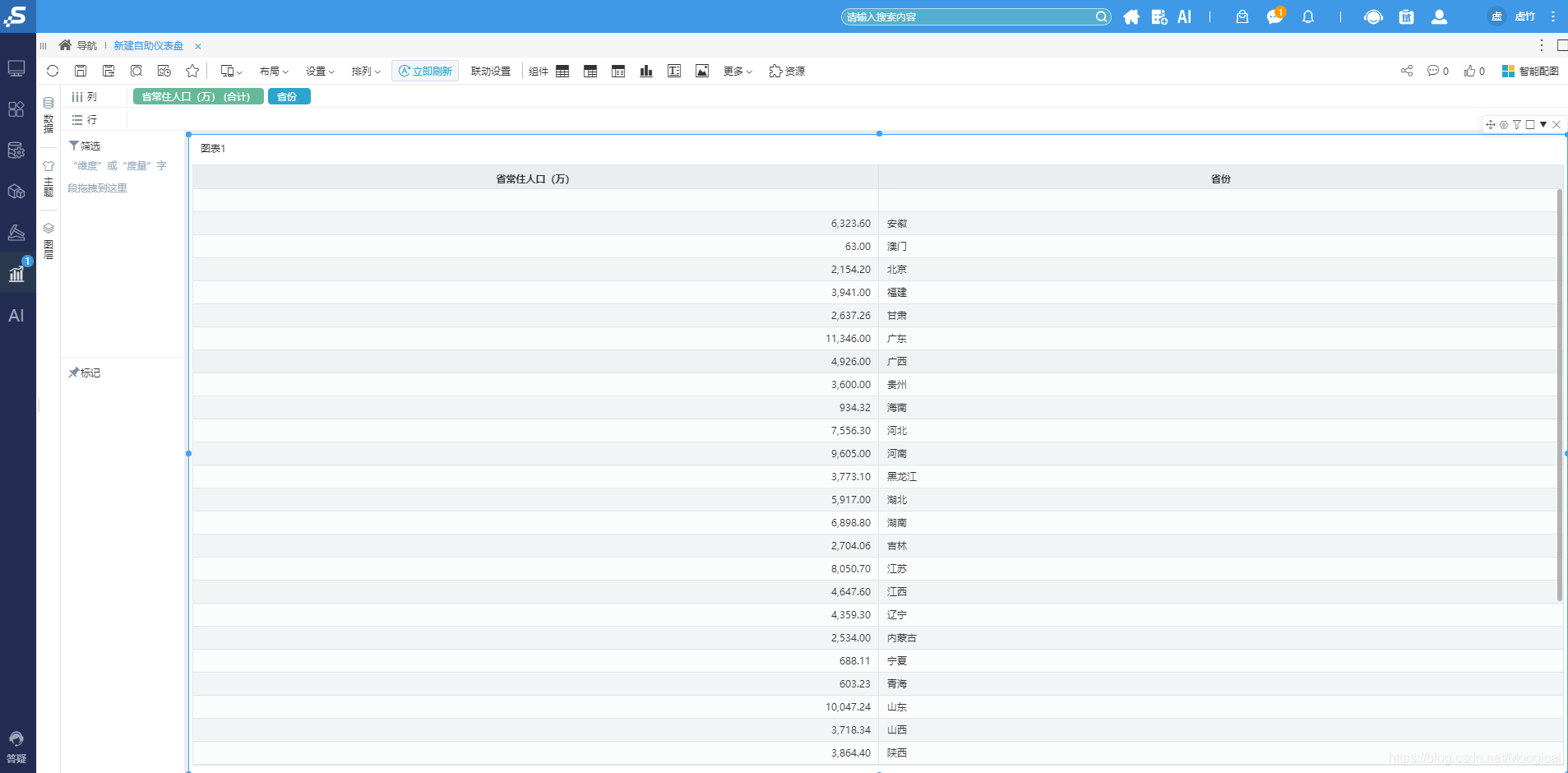Click the refresh circle icon in toolbar
The height and width of the screenshot is (773, 1568).
[x=53, y=71]
